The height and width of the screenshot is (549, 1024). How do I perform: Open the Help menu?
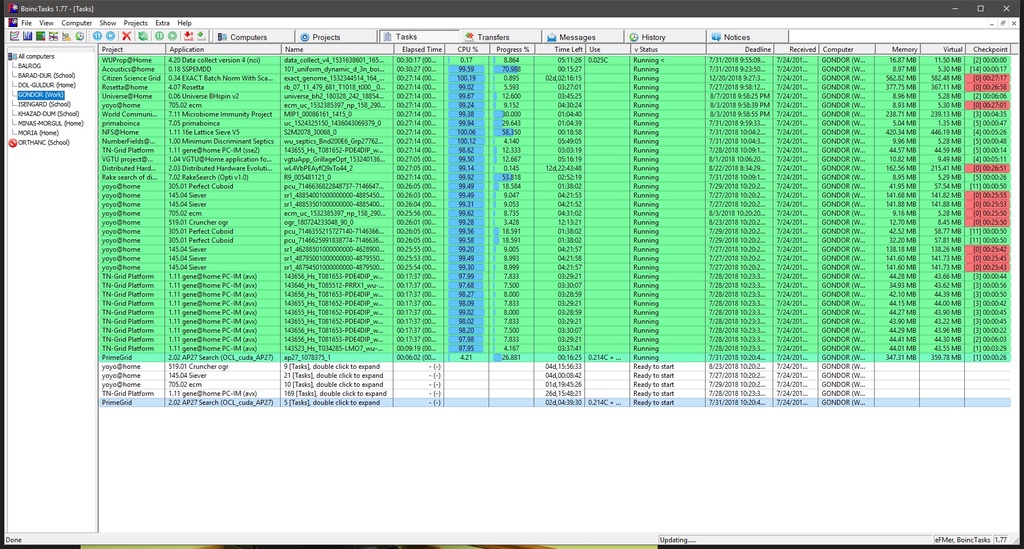click(185, 23)
